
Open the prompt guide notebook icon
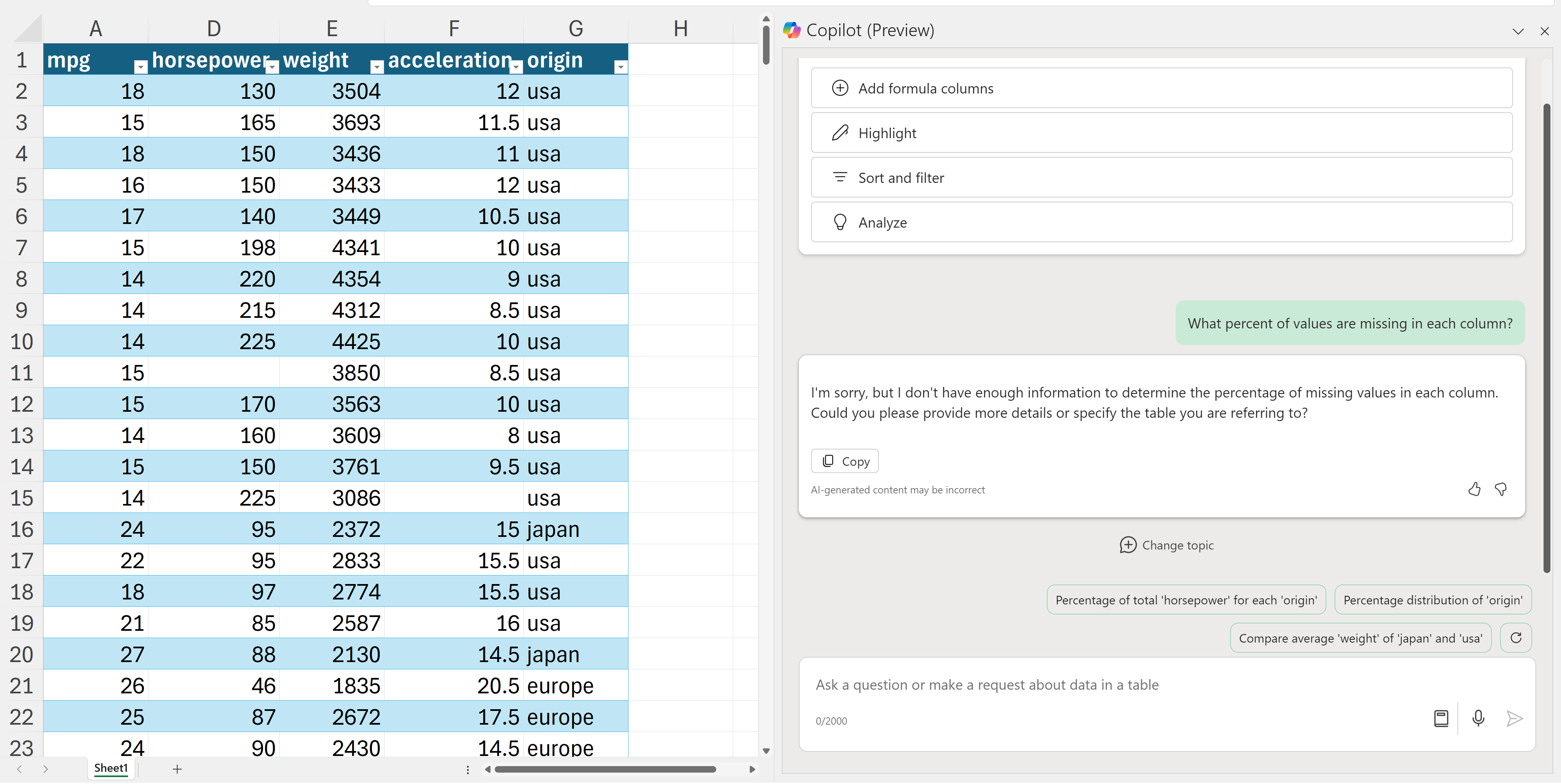tap(1441, 719)
